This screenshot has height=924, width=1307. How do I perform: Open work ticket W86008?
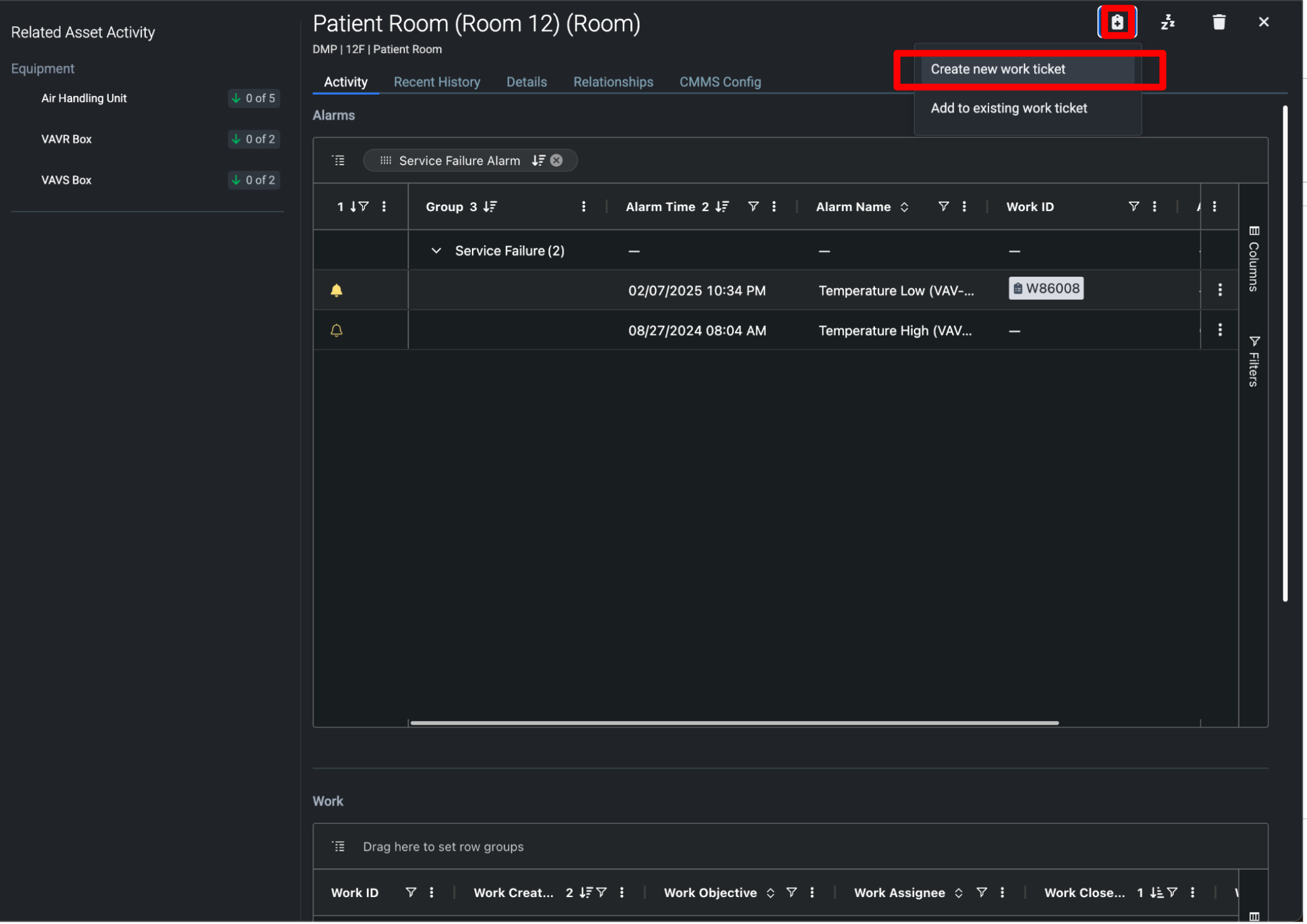pyautogui.click(x=1046, y=289)
